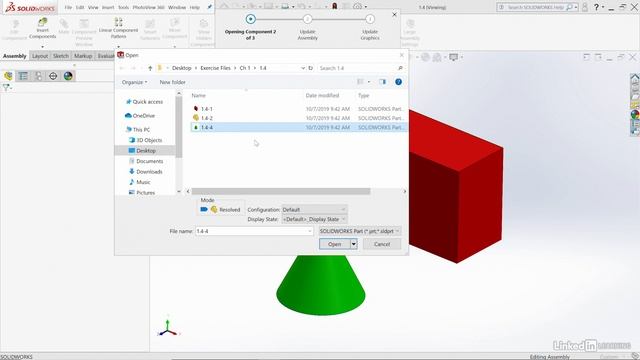The height and width of the screenshot is (360, 640).
Task: Select OneDrive in the navigation pane
Action: pos(140,116)
